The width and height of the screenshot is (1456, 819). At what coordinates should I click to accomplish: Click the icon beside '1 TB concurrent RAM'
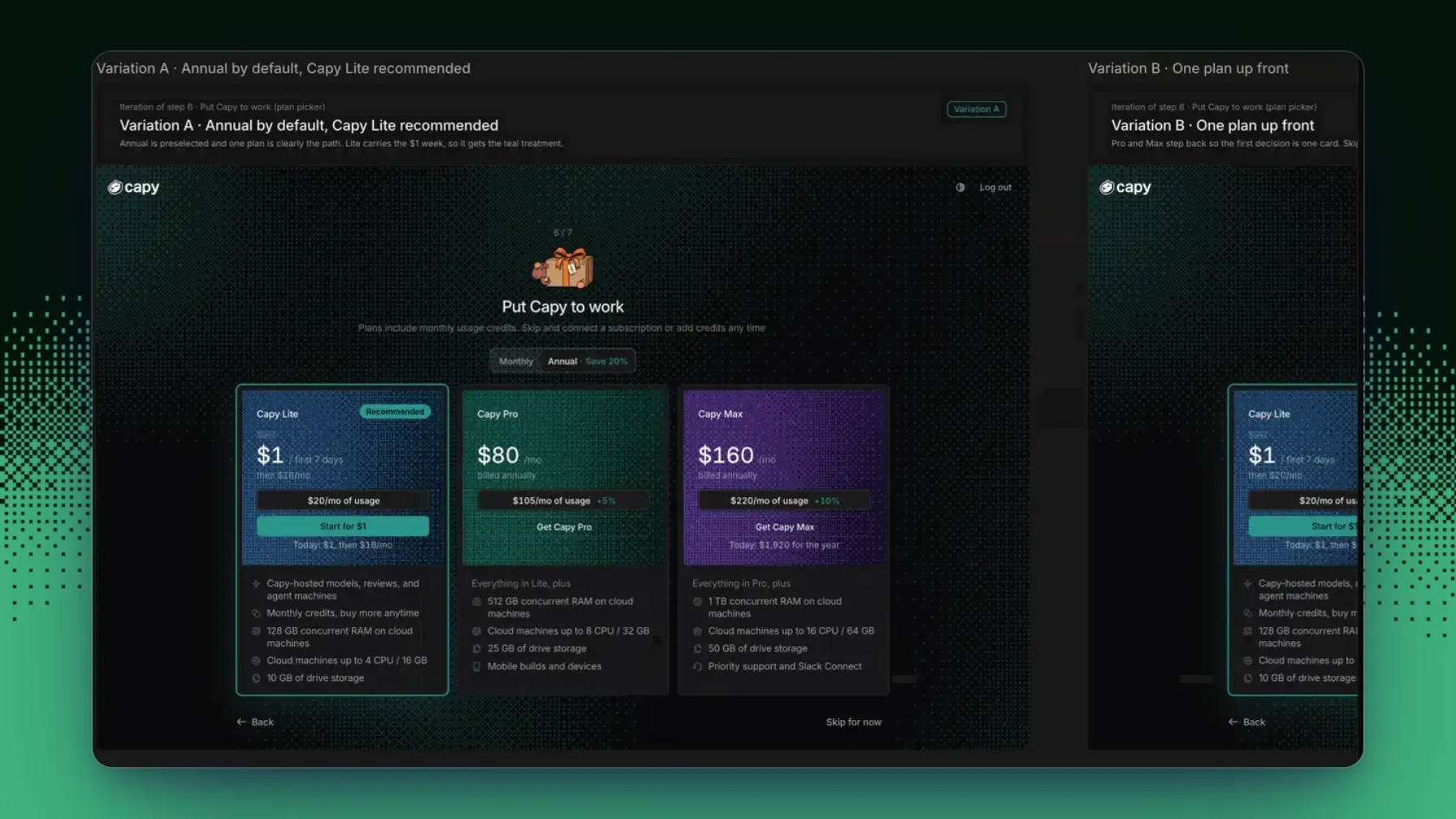(x=697, y=601)
